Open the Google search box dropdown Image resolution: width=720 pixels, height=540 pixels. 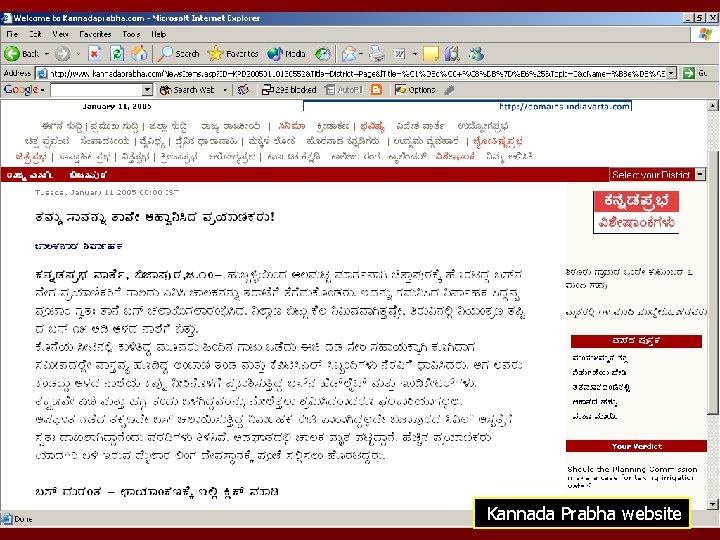147,90
